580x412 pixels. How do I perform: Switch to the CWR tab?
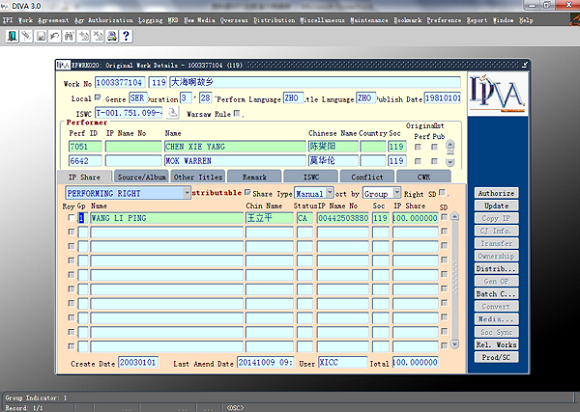tap(424, 177)
